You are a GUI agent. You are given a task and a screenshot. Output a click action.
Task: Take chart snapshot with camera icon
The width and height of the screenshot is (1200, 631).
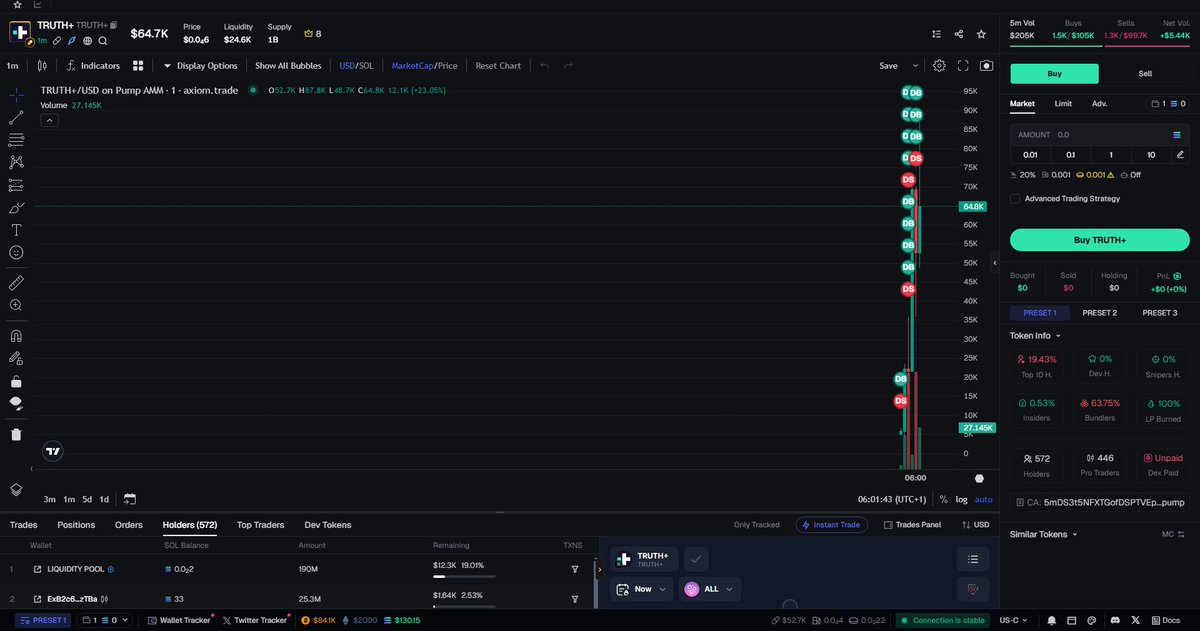coord(987,66)
